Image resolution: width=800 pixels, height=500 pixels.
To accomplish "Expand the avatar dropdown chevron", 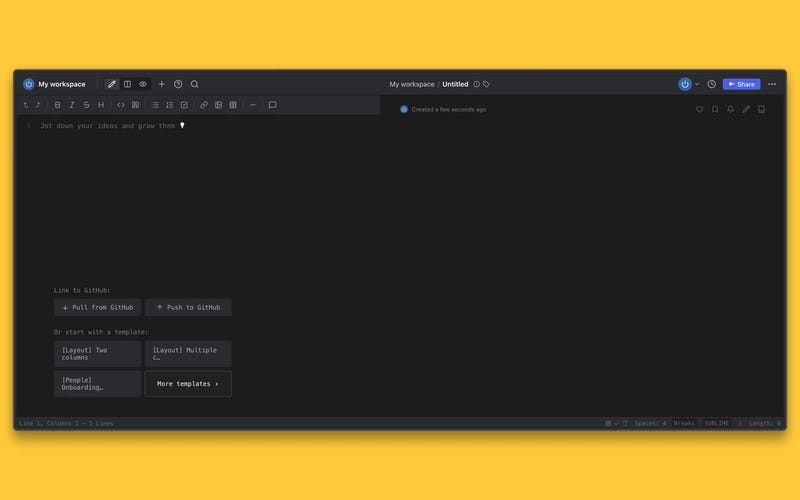I will click(697, 84).
